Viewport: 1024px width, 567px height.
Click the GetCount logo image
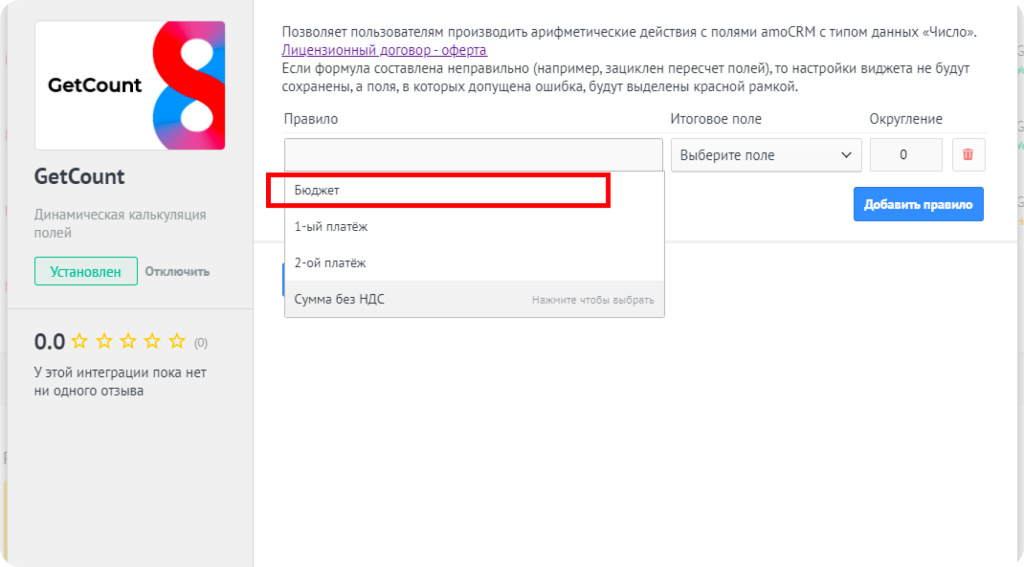tap(130, 85)
